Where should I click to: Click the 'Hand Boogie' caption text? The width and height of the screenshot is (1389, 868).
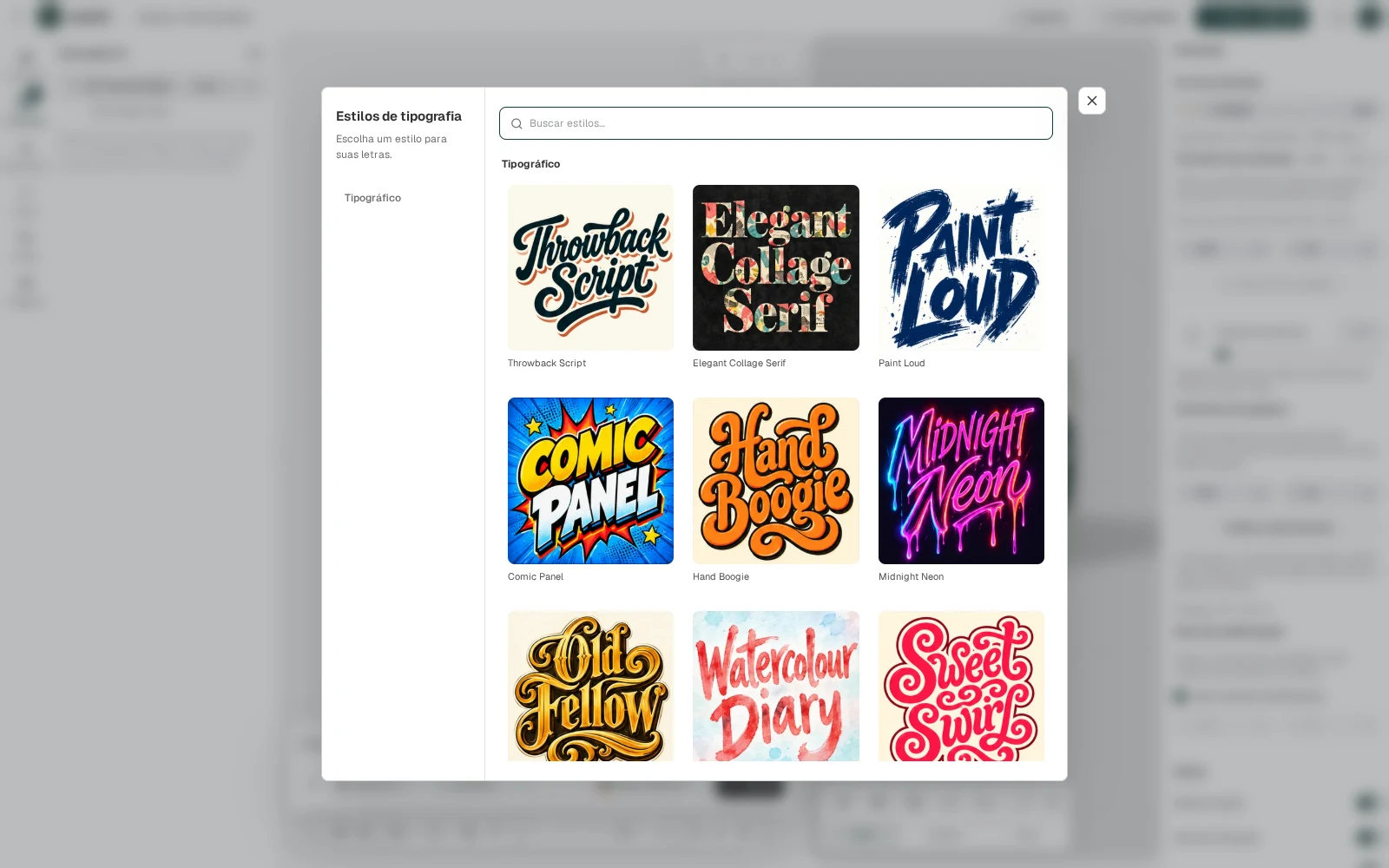721,577
